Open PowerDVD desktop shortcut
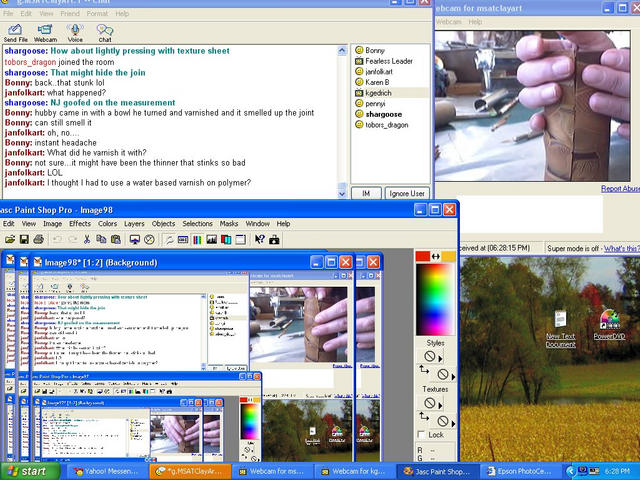The height and width of the screenshot is (480, 640). [609, 324]
